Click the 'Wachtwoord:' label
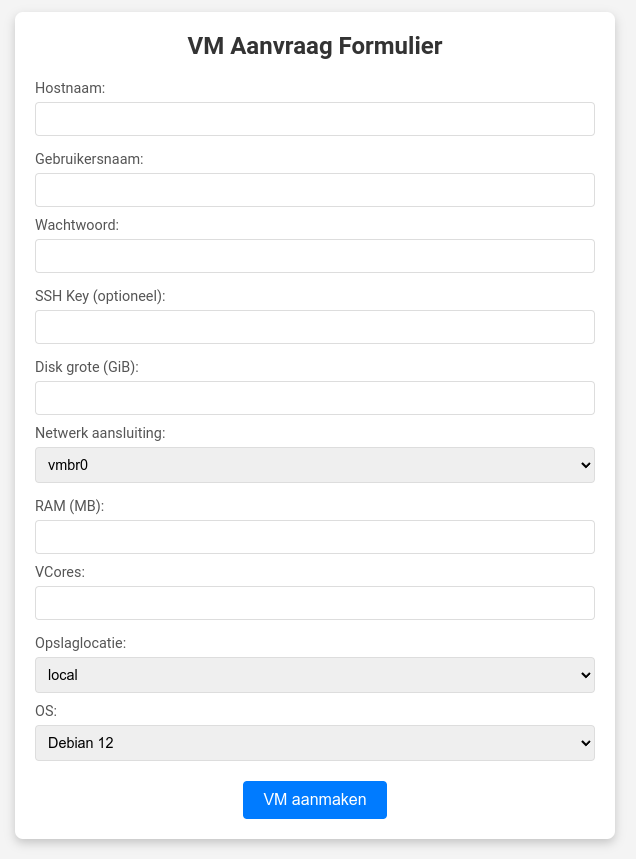 77,225
